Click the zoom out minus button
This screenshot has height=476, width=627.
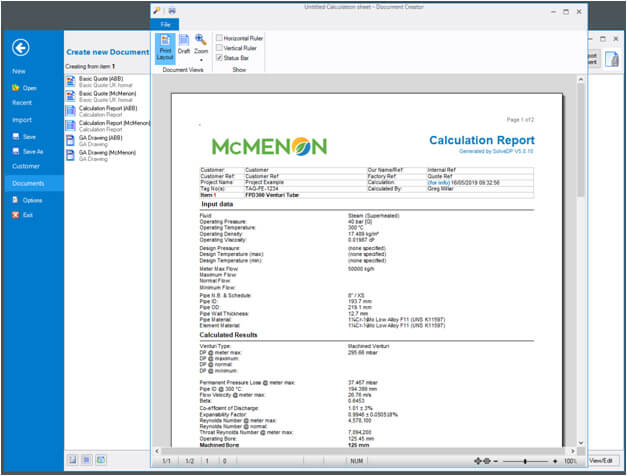495,461
